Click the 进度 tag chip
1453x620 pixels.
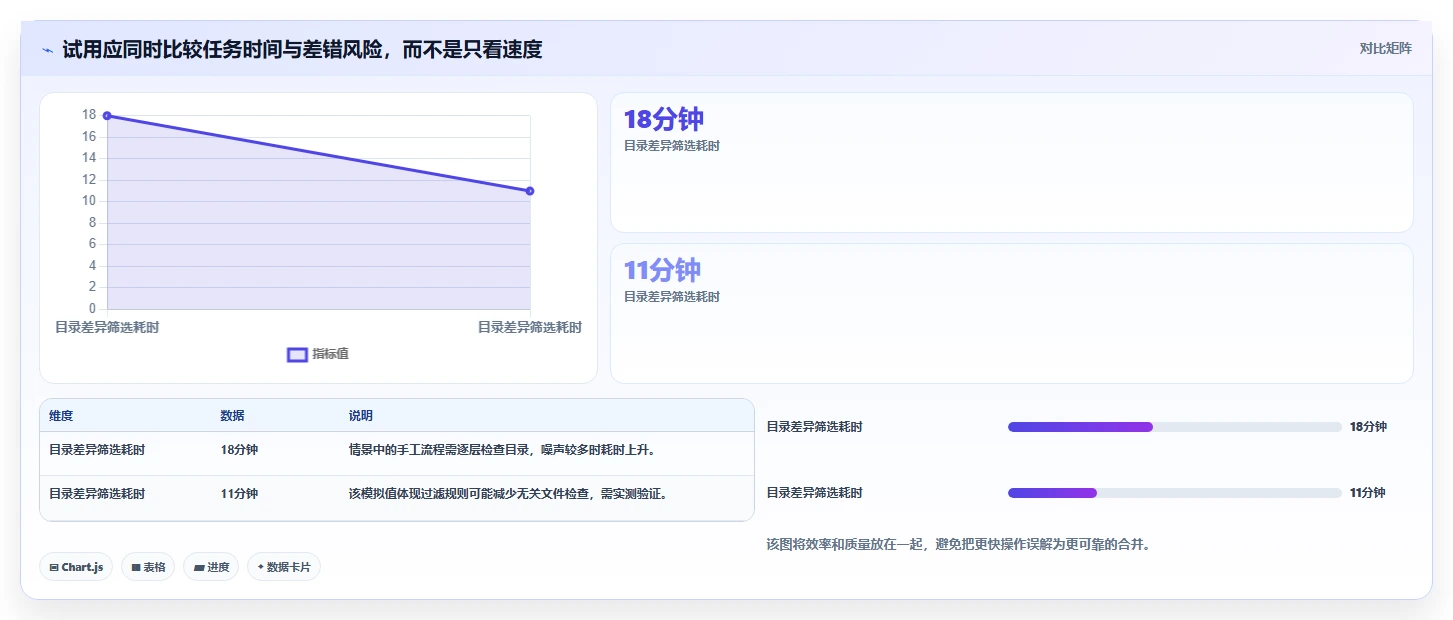211,567
